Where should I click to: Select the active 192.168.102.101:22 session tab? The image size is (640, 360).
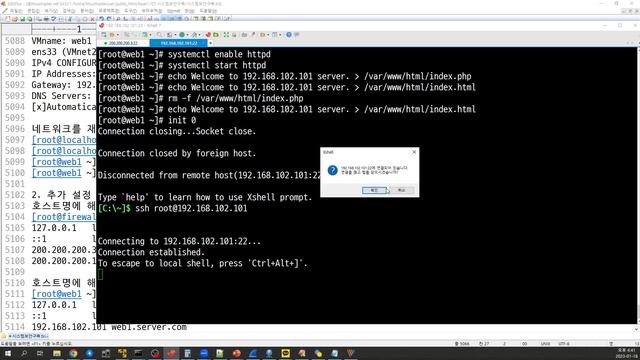(x=179, y=43)
